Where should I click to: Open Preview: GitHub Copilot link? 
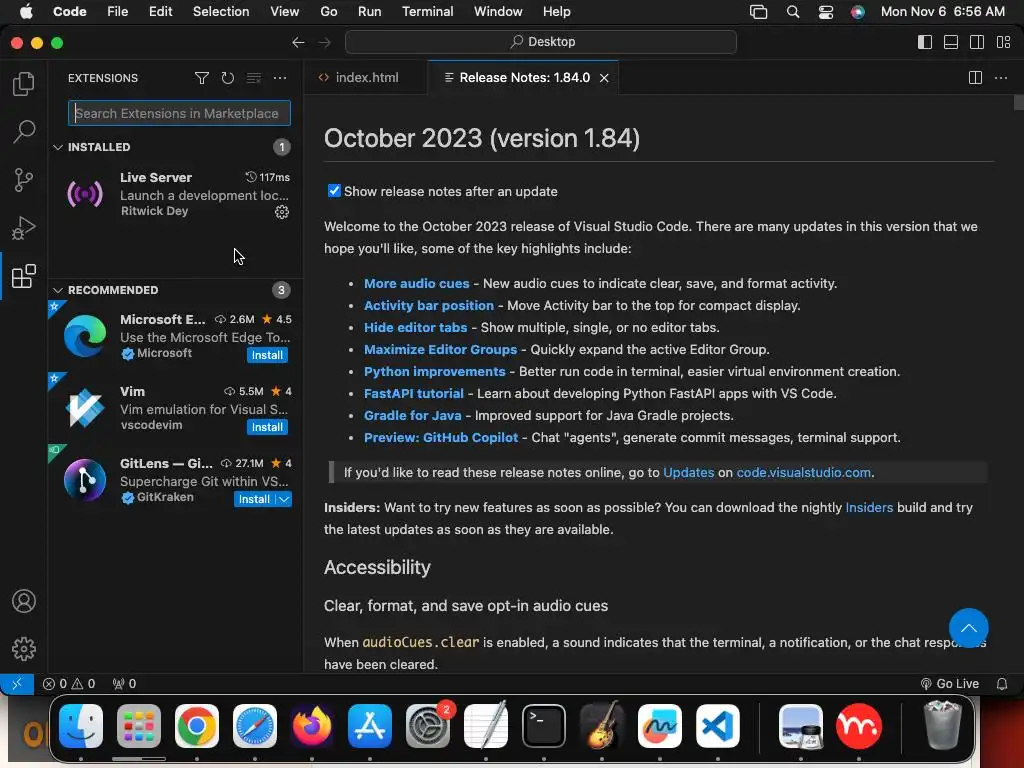[441, 438]
